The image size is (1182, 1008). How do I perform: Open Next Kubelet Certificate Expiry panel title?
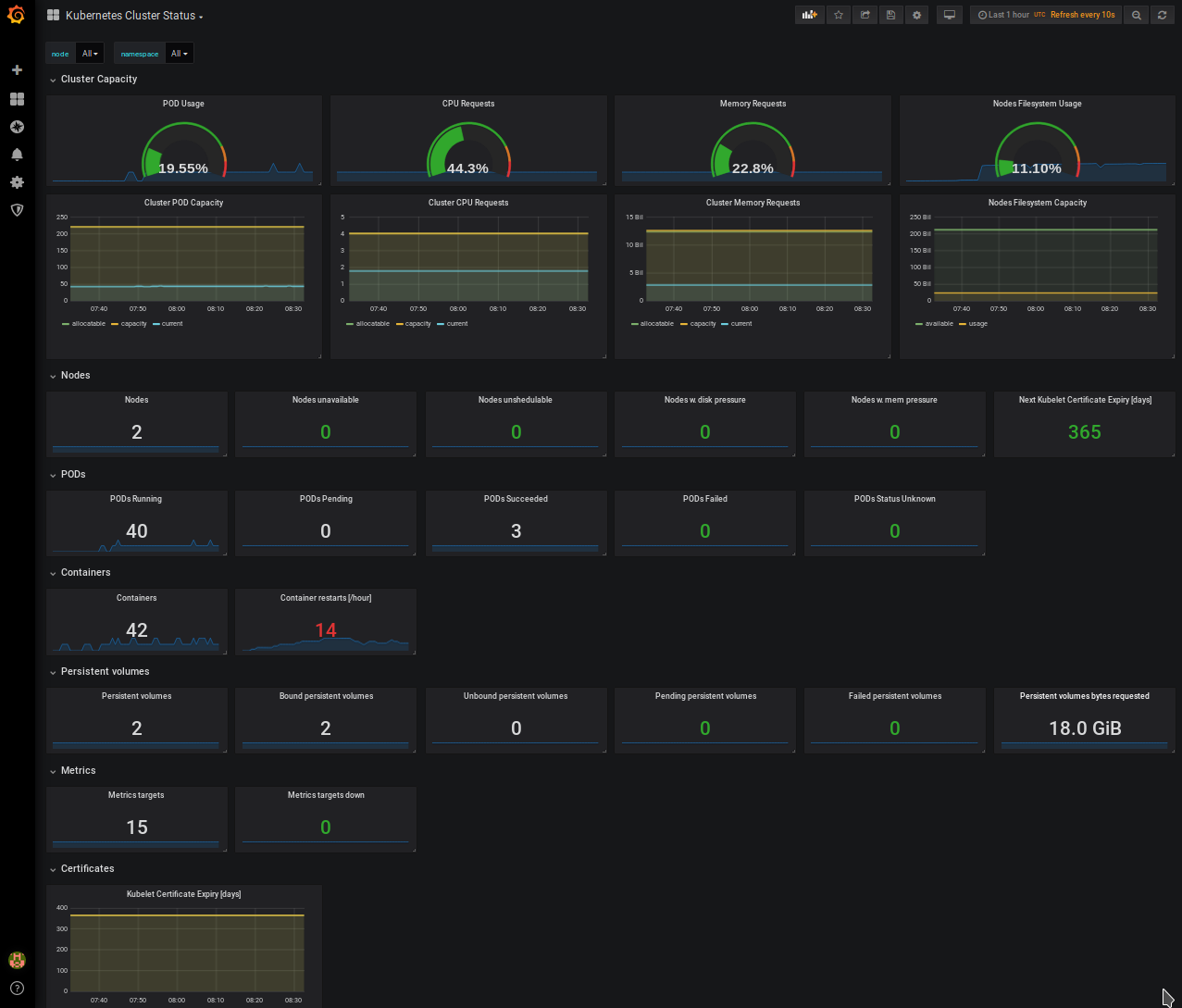coord(1085,400)
